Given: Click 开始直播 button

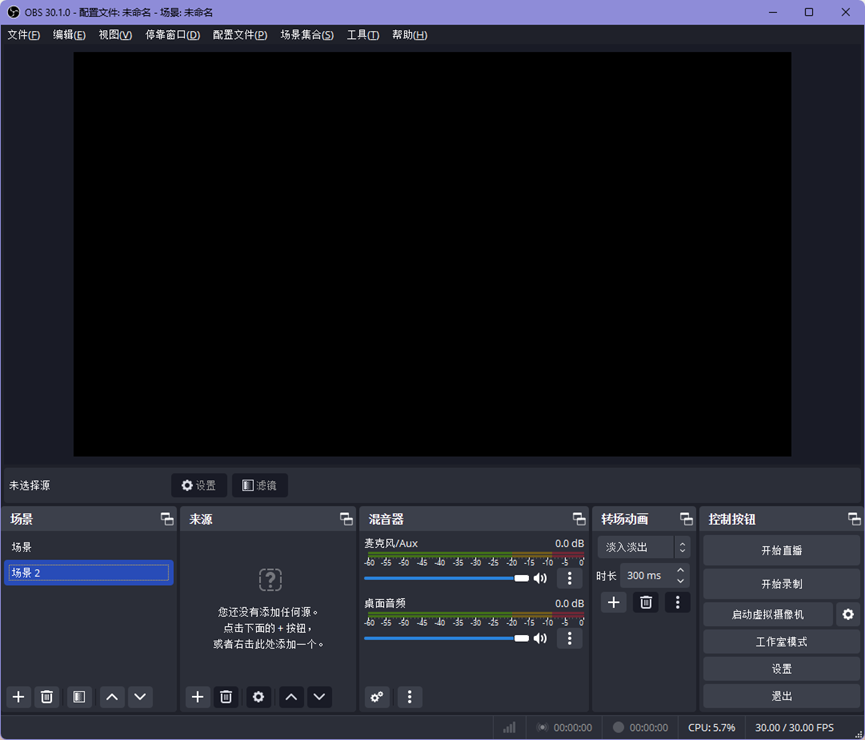Looking at the screenshot, I should point(781,550).
